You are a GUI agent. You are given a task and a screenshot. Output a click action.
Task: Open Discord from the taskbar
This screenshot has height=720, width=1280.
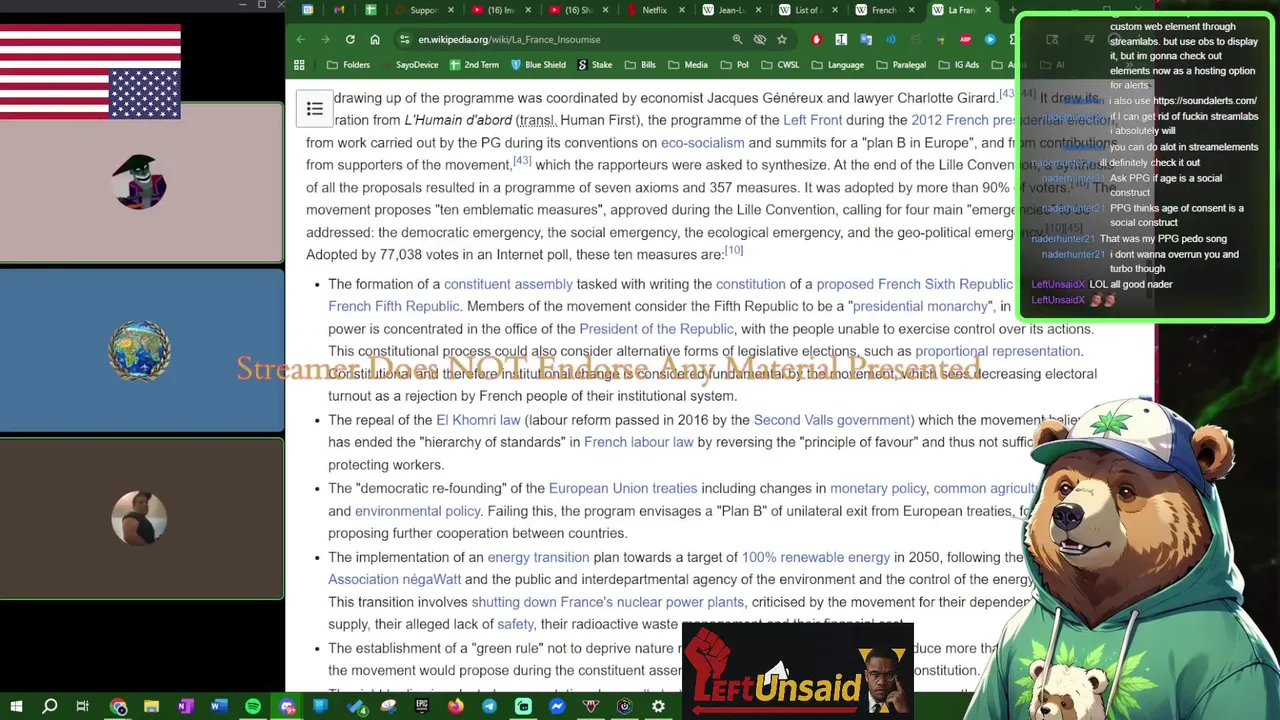click(287, 706)
